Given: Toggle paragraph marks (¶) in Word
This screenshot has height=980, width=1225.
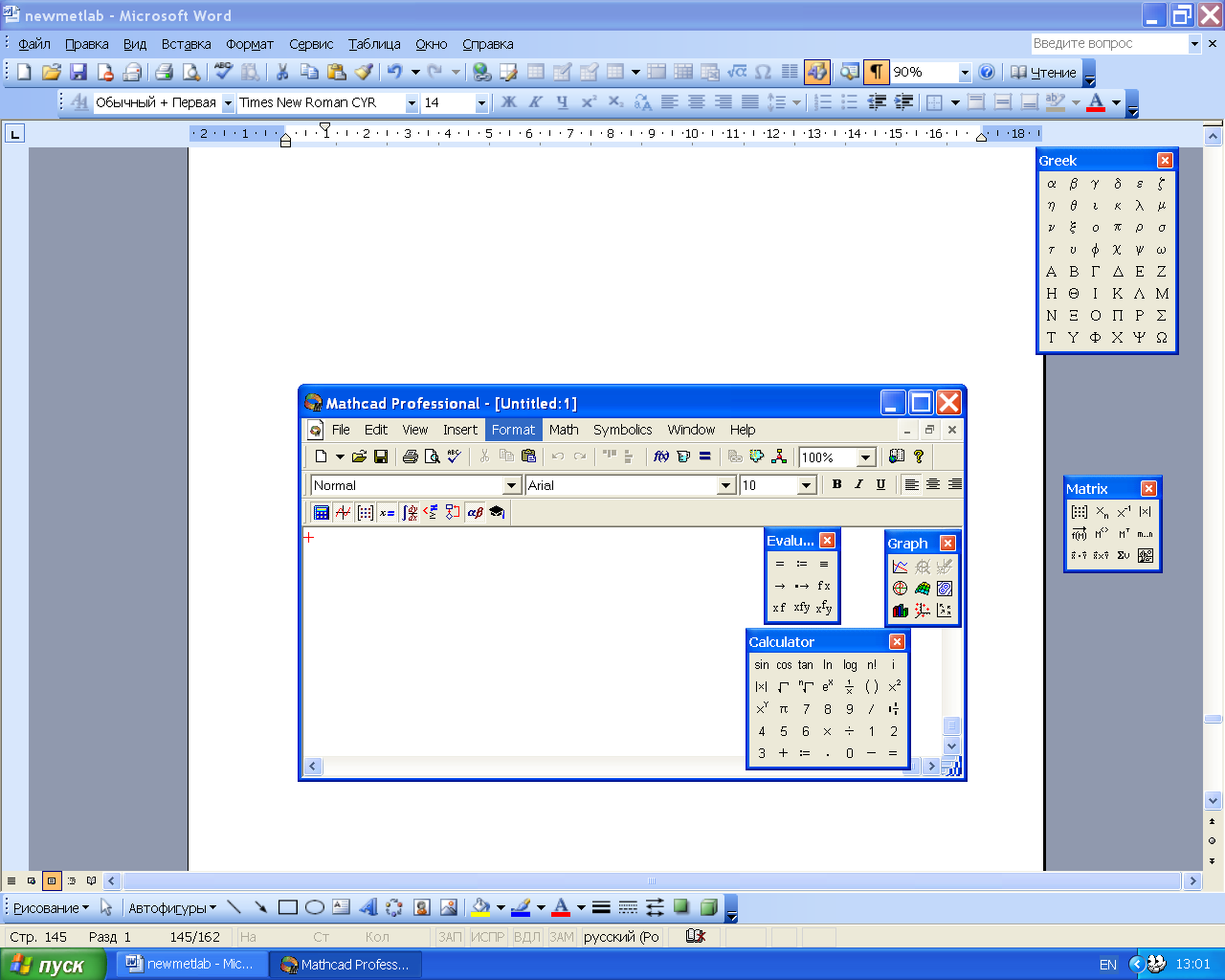Looking at the screenshot, I should click(876, 72).
